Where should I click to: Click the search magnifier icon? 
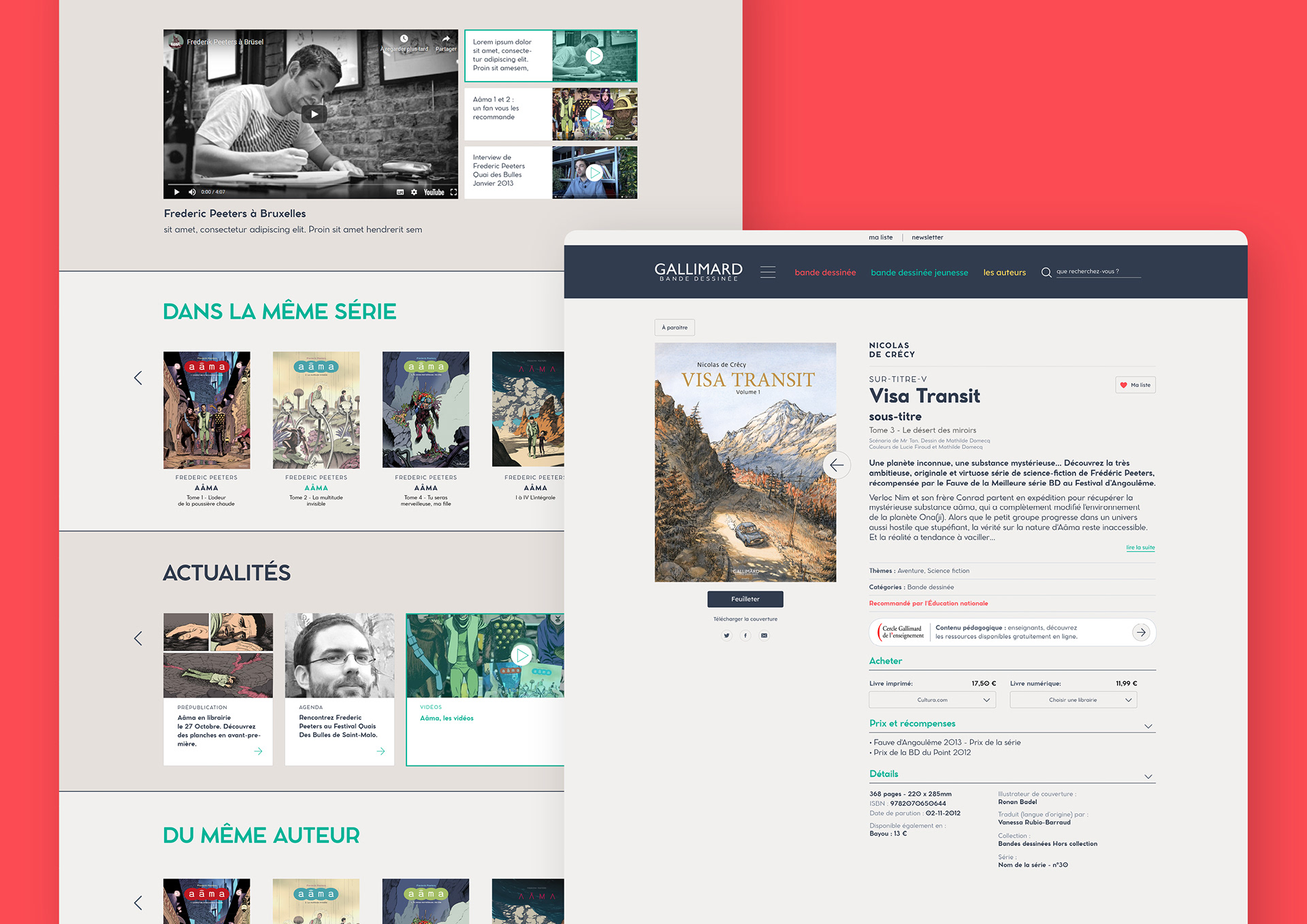coord(1046,272)
